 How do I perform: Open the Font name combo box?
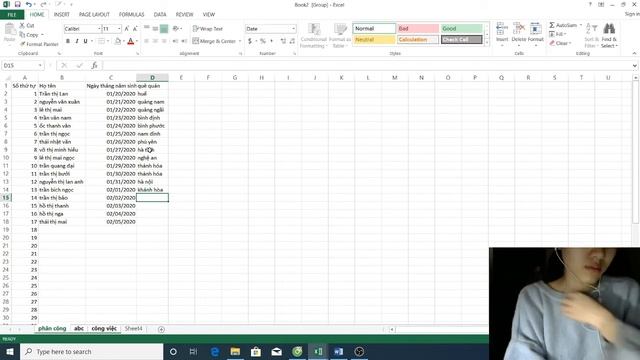point(82,29)
